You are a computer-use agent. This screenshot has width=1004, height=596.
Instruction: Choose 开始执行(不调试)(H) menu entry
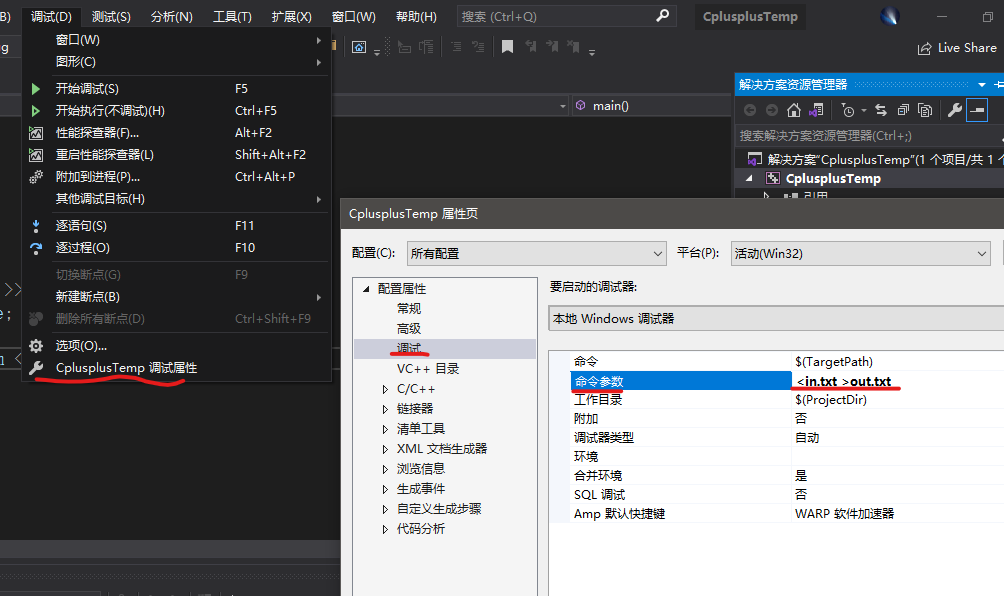pos(177,111)
